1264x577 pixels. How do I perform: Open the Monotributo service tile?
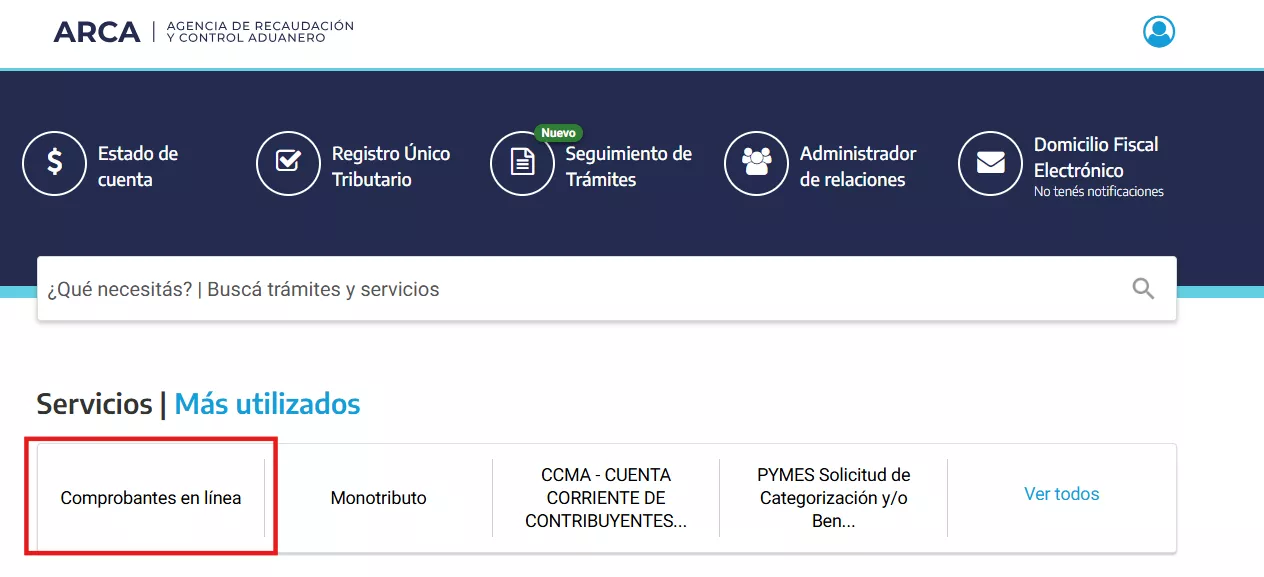tap(377, 497)
